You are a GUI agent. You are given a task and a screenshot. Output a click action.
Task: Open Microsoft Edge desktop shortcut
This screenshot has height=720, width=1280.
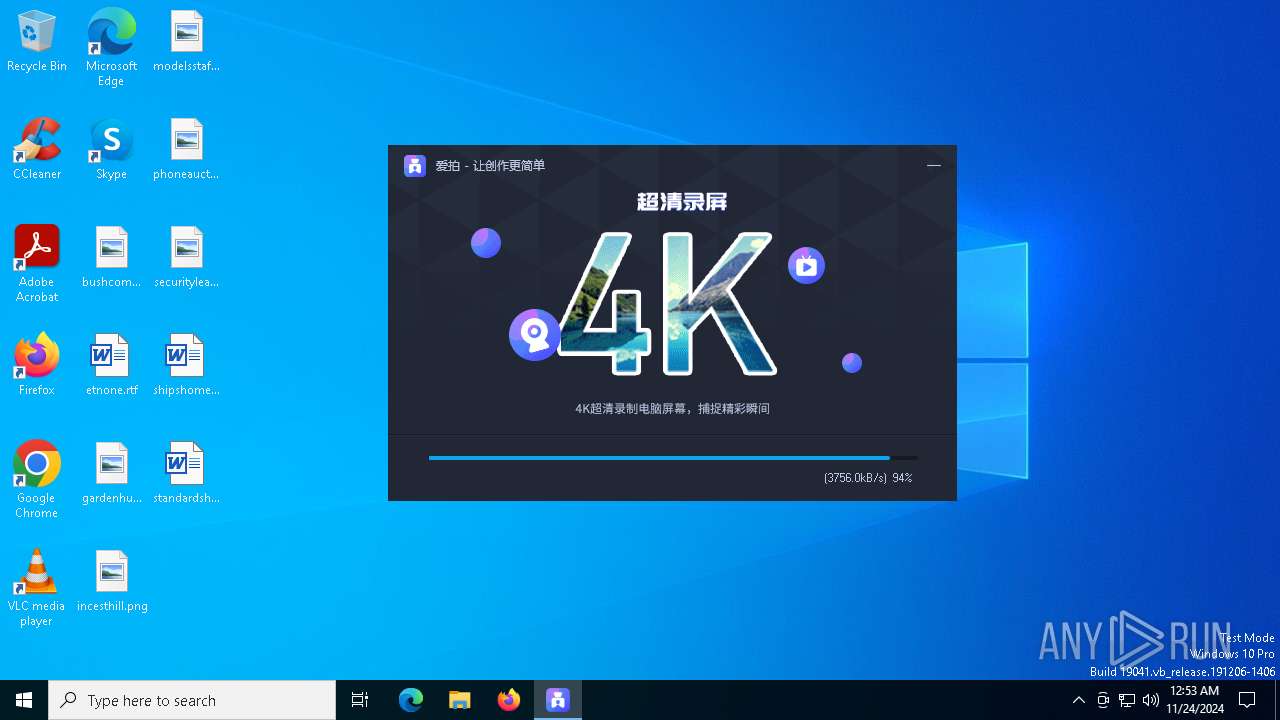coord(111,48)
